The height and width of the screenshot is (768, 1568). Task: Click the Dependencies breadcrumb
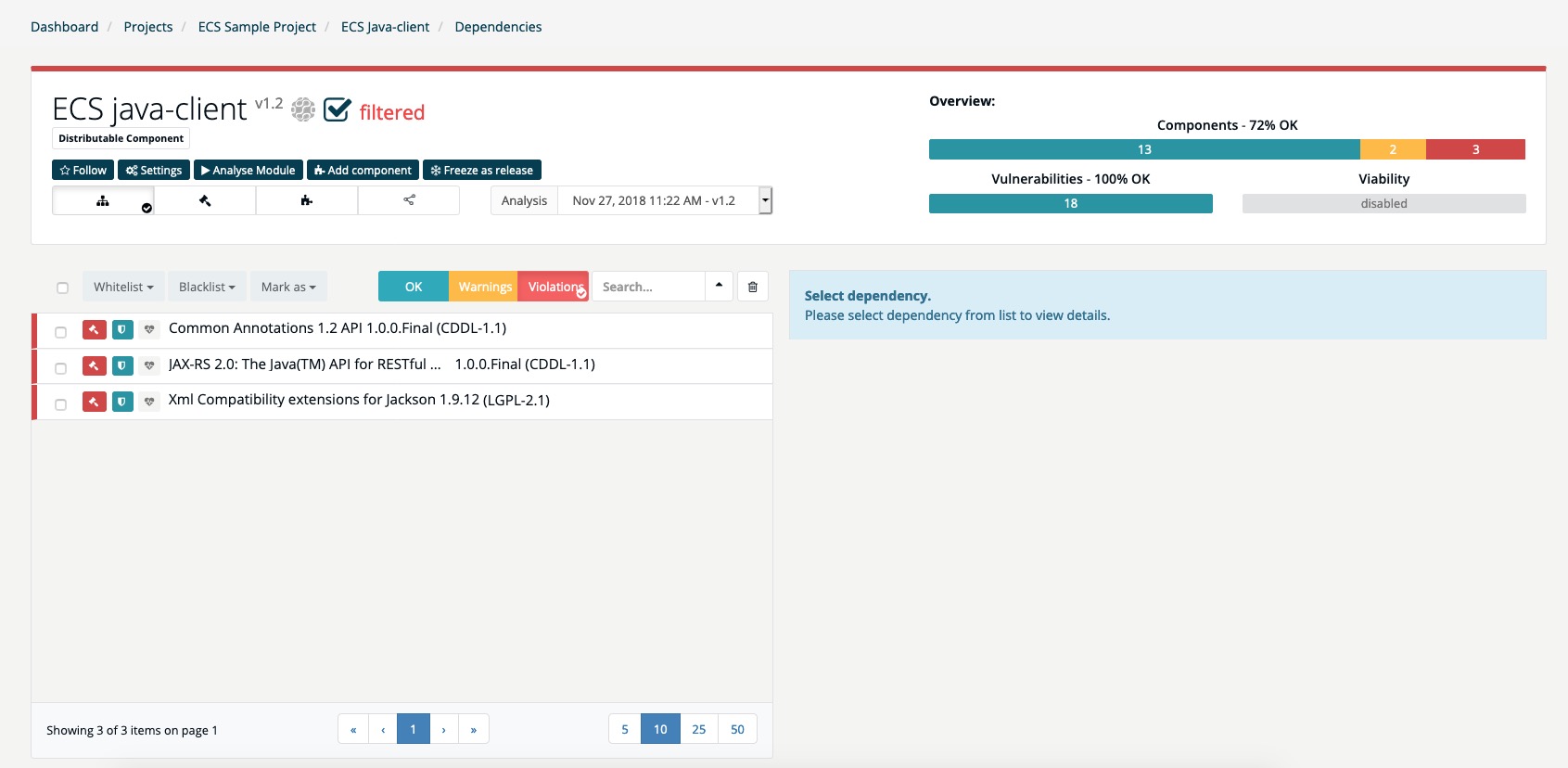(x=498, y=27)
